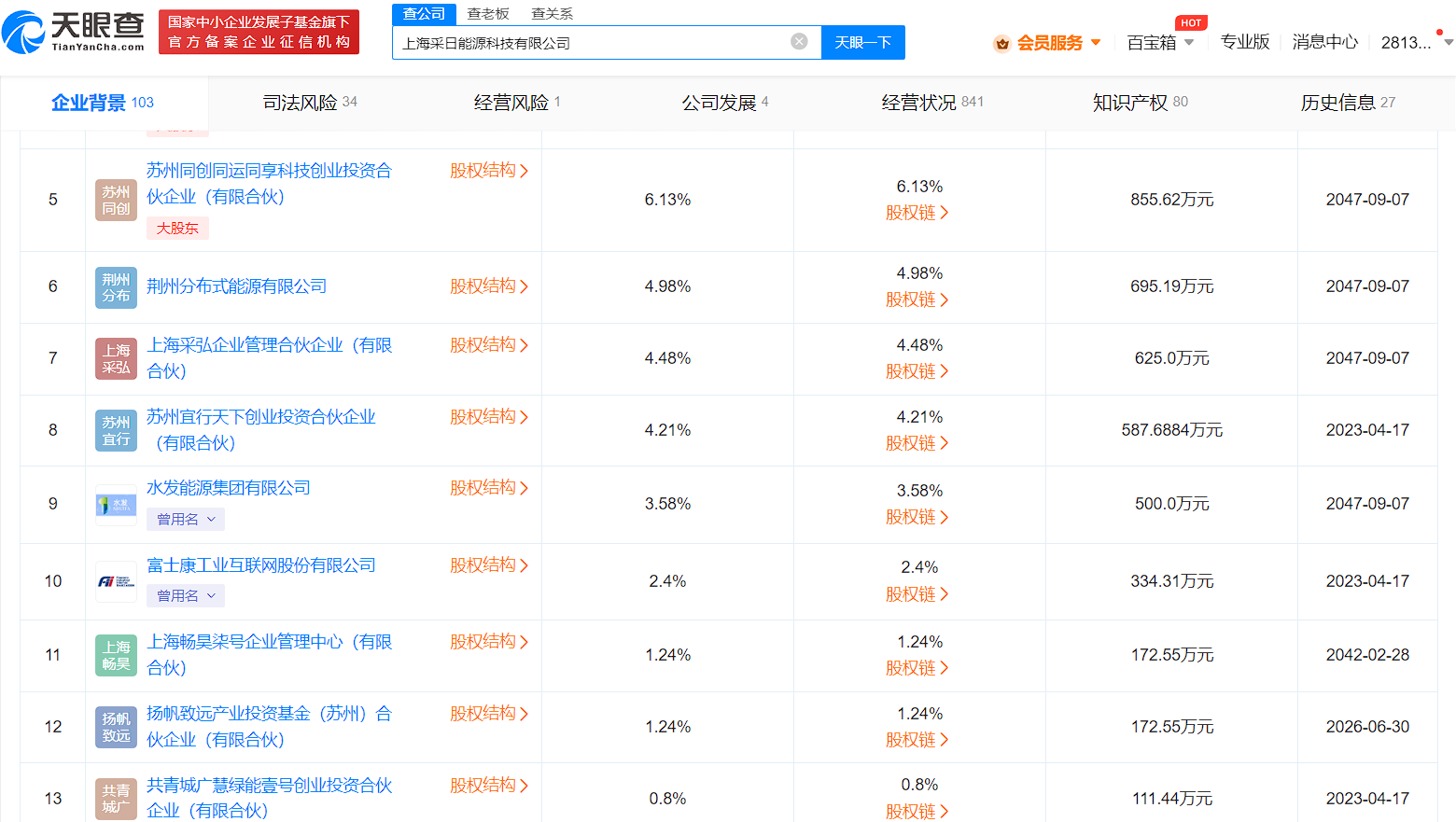Viewport: 1456px width, 822px height.
Task: Switch to the 司法风险 tab
Action: [x=310, y=103]
